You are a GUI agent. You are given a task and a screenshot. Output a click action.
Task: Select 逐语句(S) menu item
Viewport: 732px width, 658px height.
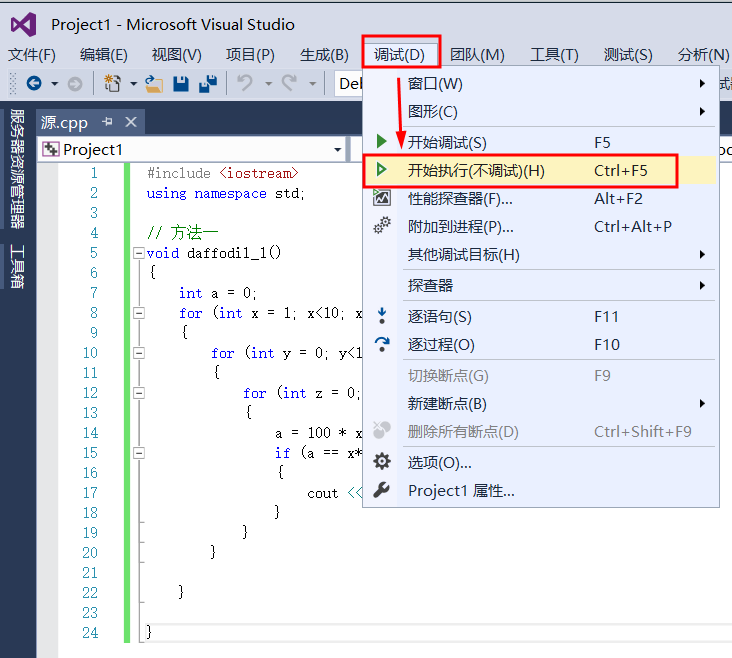coord(540,317)
